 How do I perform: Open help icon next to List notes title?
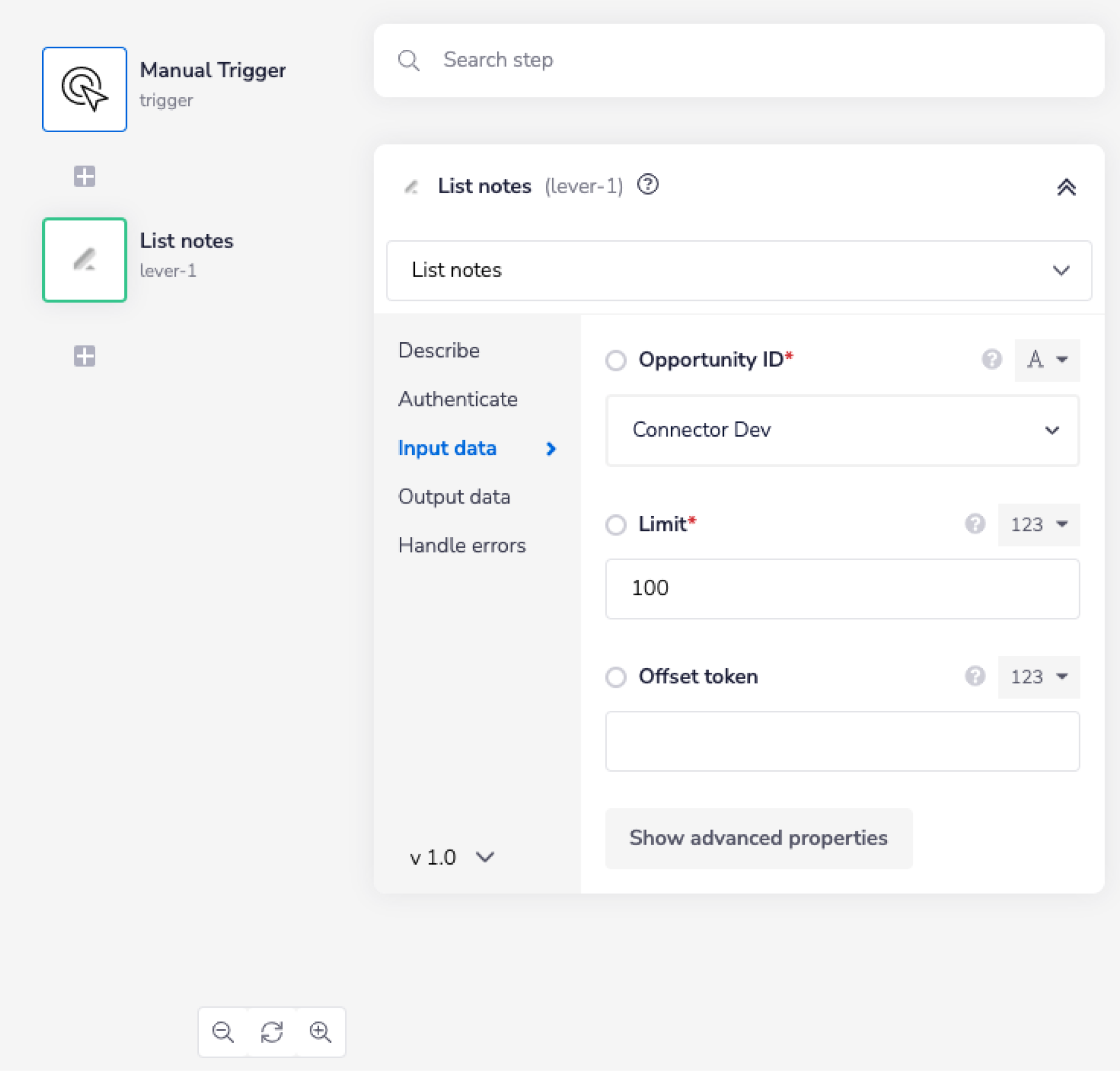pyautogui.click(x=647, y=184)
